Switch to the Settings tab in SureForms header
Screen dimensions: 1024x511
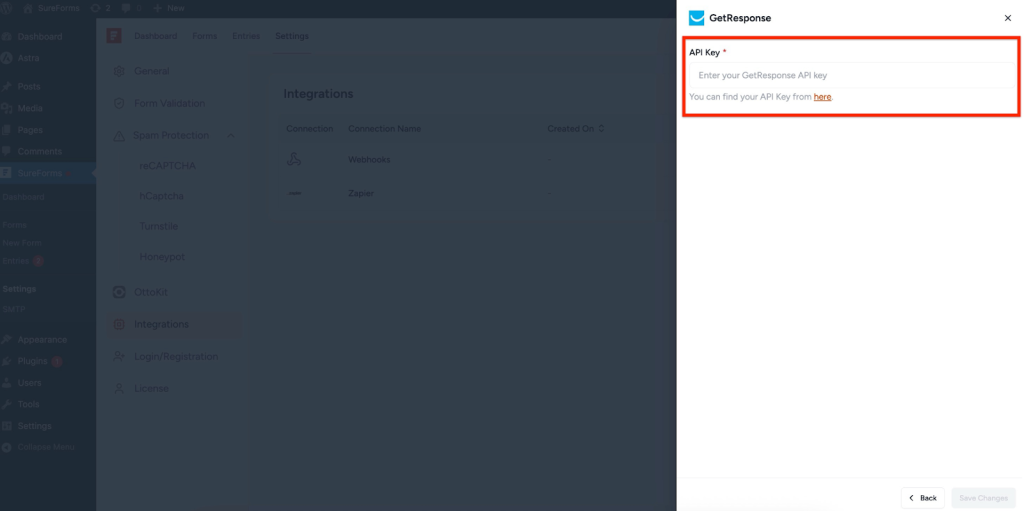point(292,36)
